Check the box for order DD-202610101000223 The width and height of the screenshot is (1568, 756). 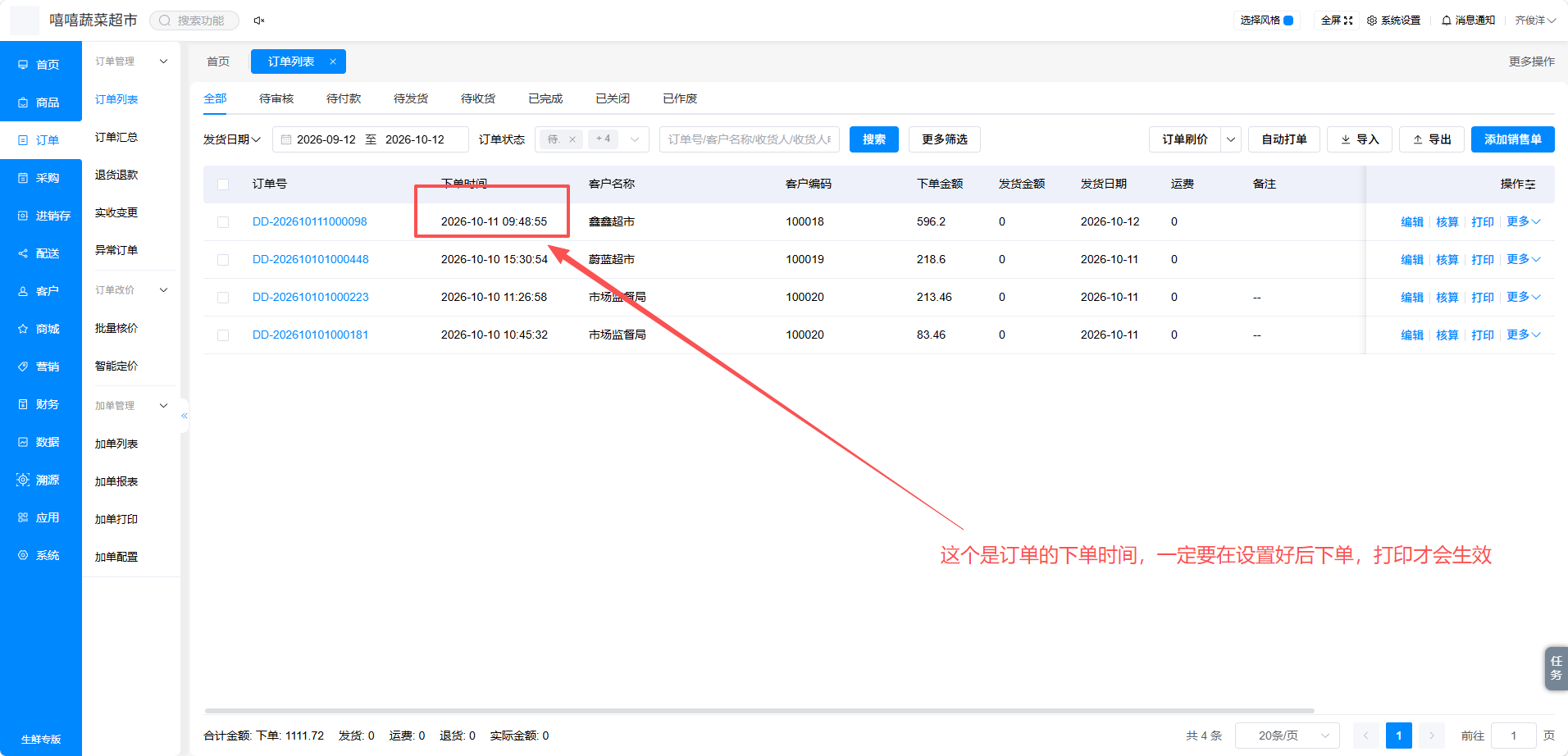[223, 298]
